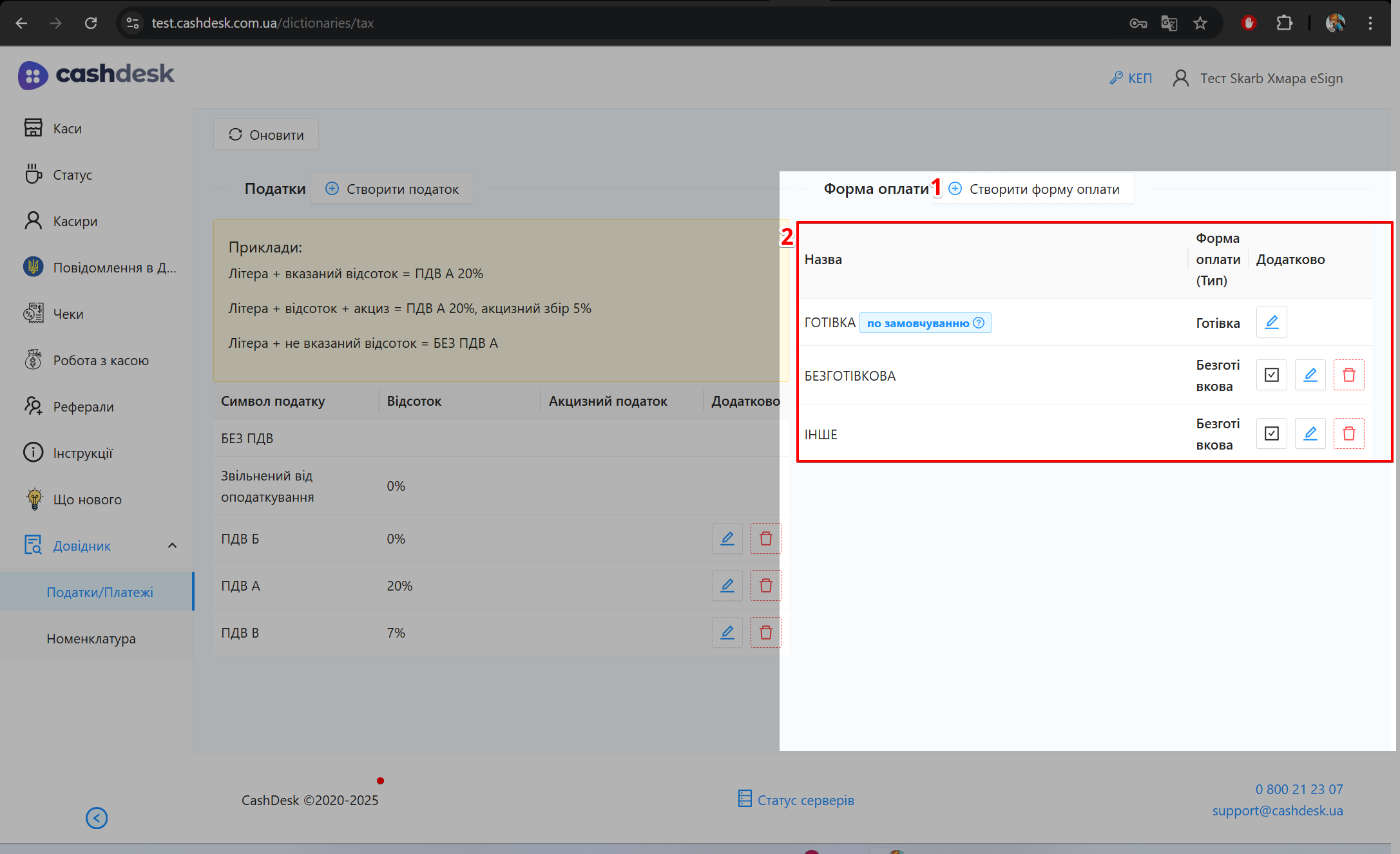Go to the Чеки section

pos(68,314)
